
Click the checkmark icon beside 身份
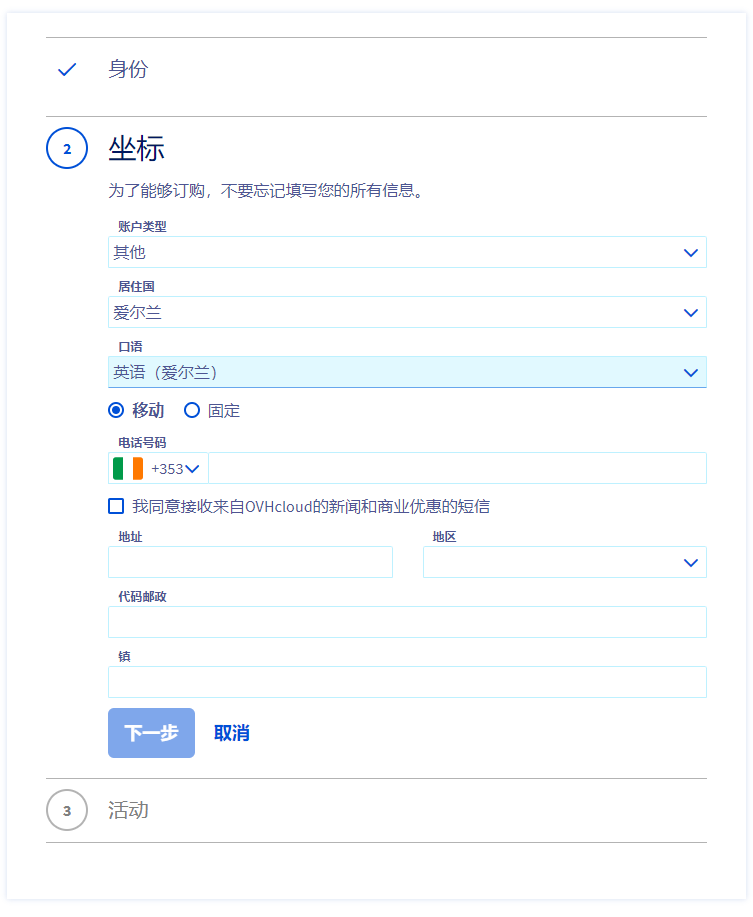pyautogui.click(x=67, y=70)
